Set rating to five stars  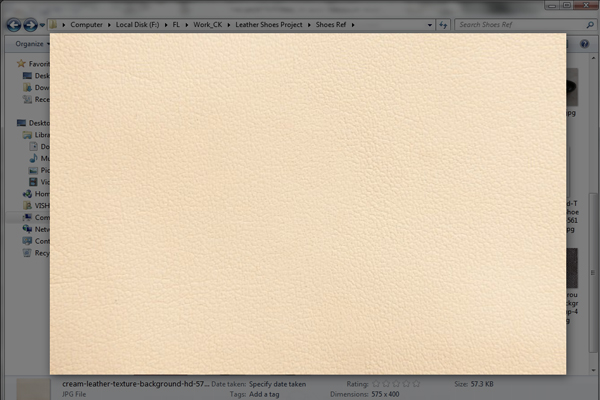(x=416, y=384)
